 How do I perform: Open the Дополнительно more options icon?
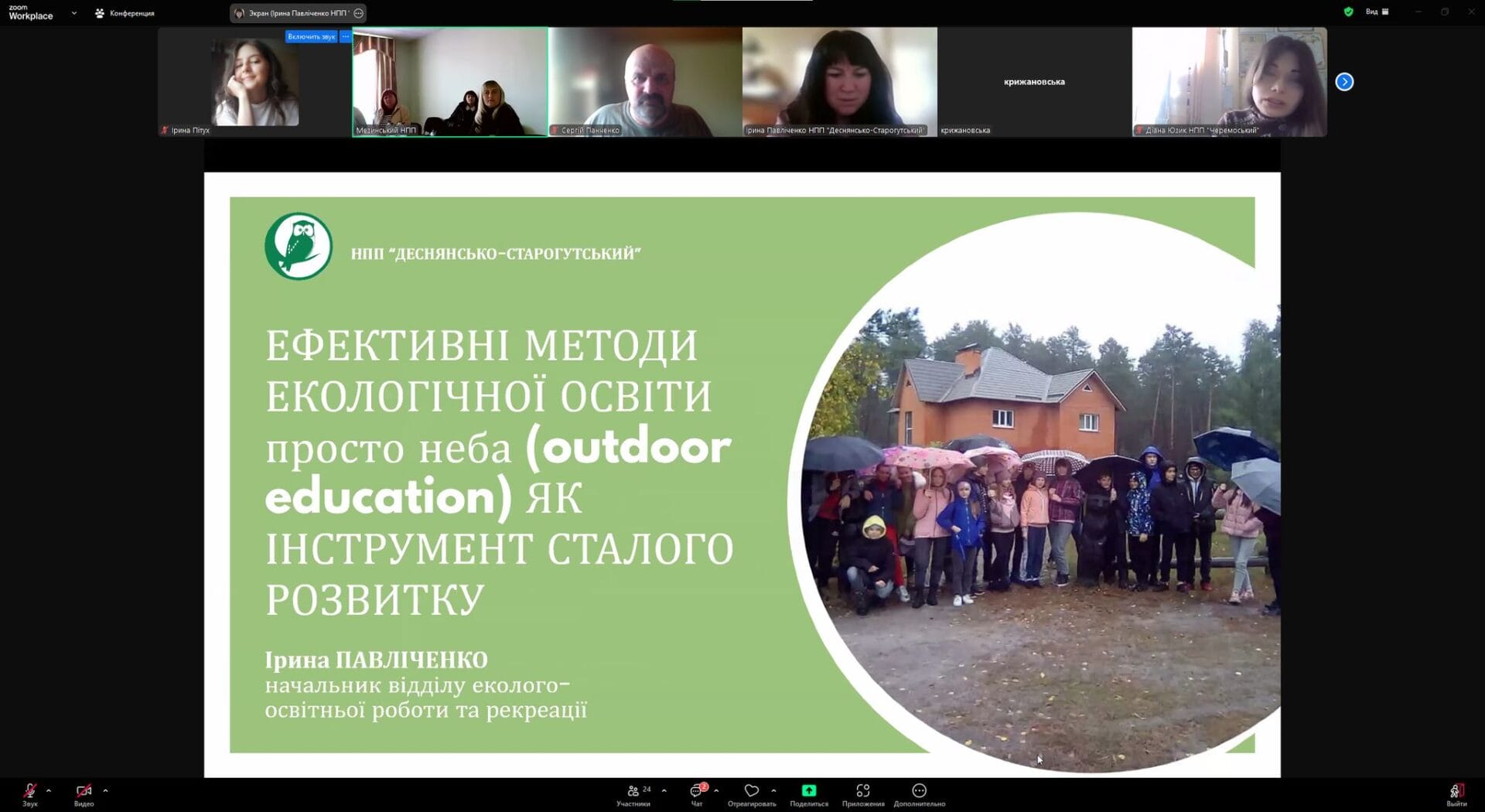[x=919, y=791]
